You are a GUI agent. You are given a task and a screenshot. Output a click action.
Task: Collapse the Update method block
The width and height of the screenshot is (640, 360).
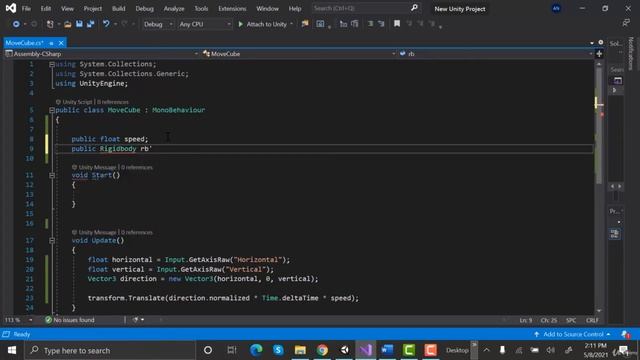(x=52, y=240)
